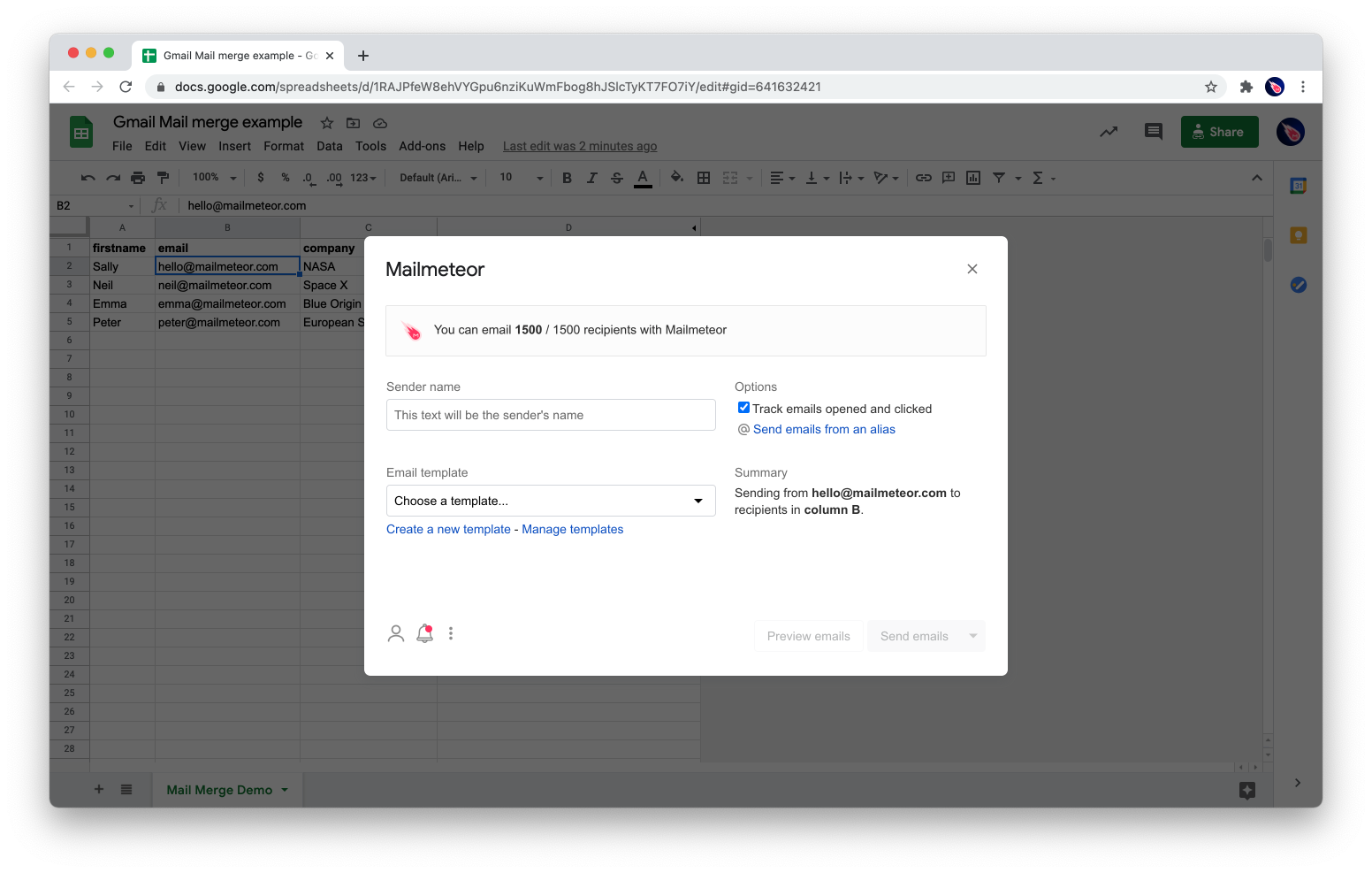The width and height of the screenshot is (1372, 873).
Task: Open Mailmeteor more options dots
Action: [x=451, y=633]
